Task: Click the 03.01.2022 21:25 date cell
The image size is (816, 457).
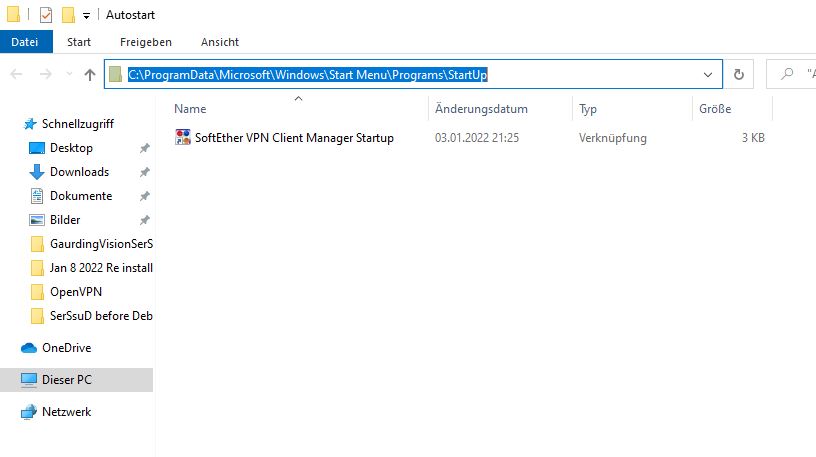Action: (x=477, y=138)
